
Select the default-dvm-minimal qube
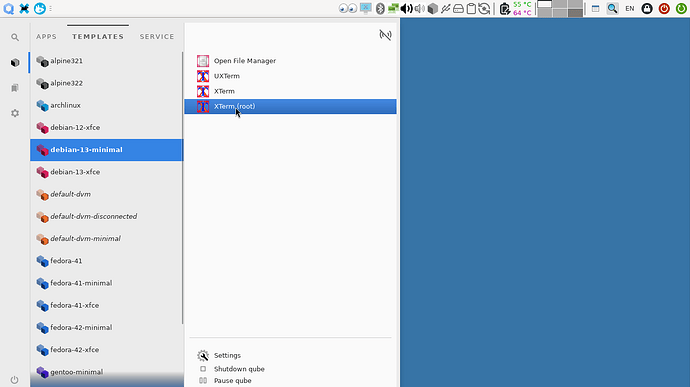tap(106, 239)
